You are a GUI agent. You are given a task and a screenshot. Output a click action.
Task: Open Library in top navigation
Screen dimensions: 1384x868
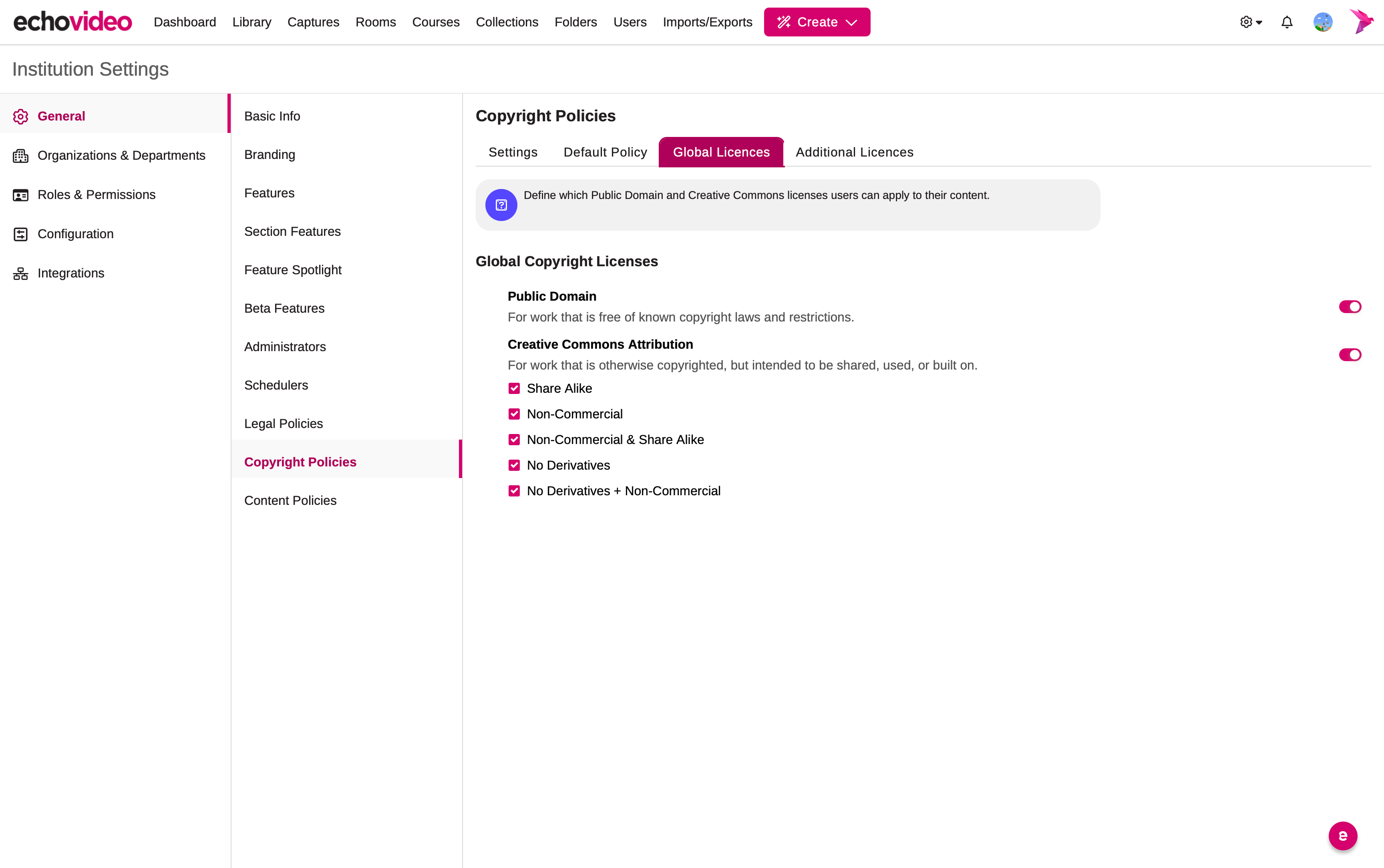point(251,22)
